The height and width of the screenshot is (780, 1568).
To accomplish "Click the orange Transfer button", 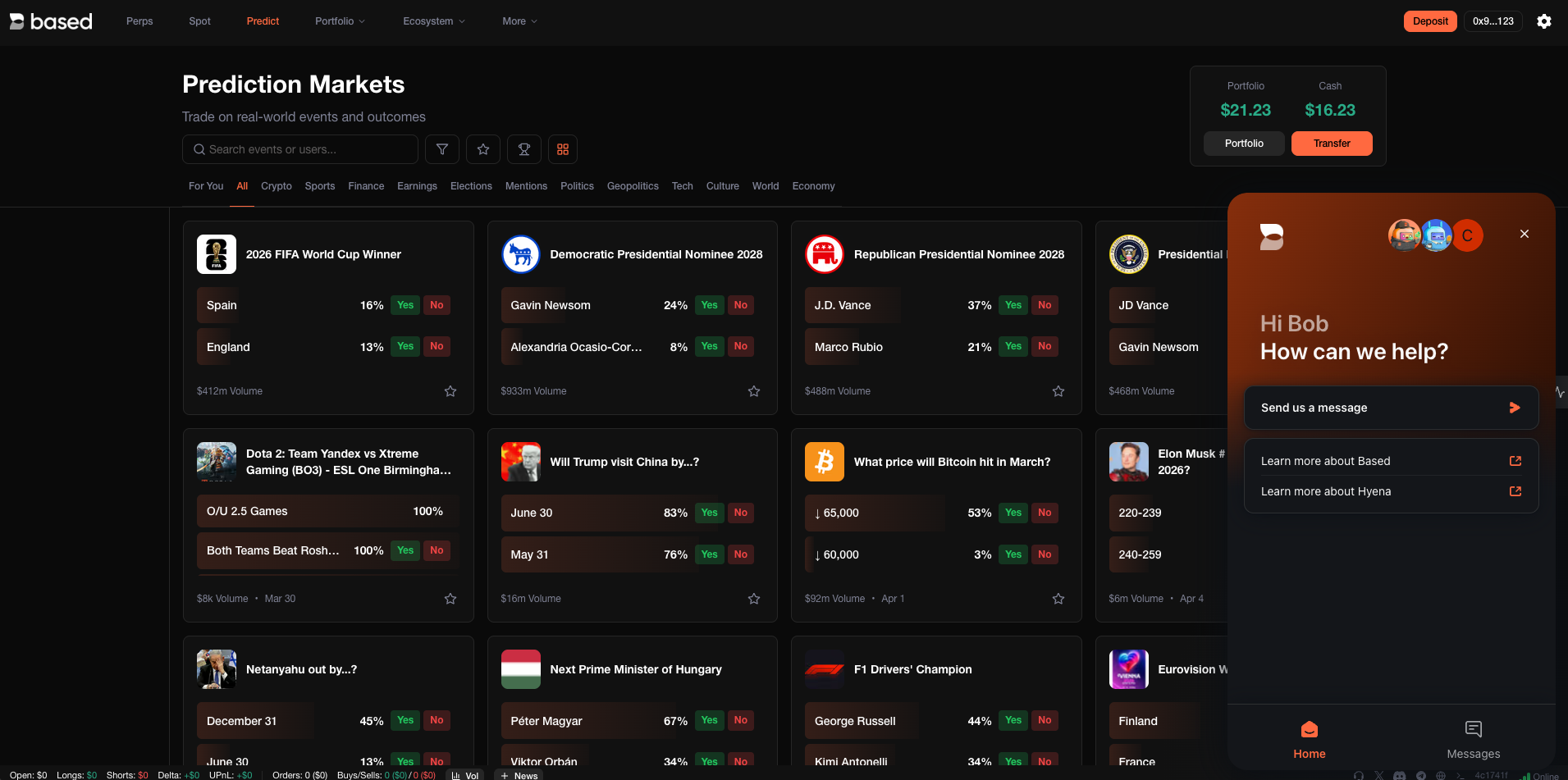I will (1332, 144).
